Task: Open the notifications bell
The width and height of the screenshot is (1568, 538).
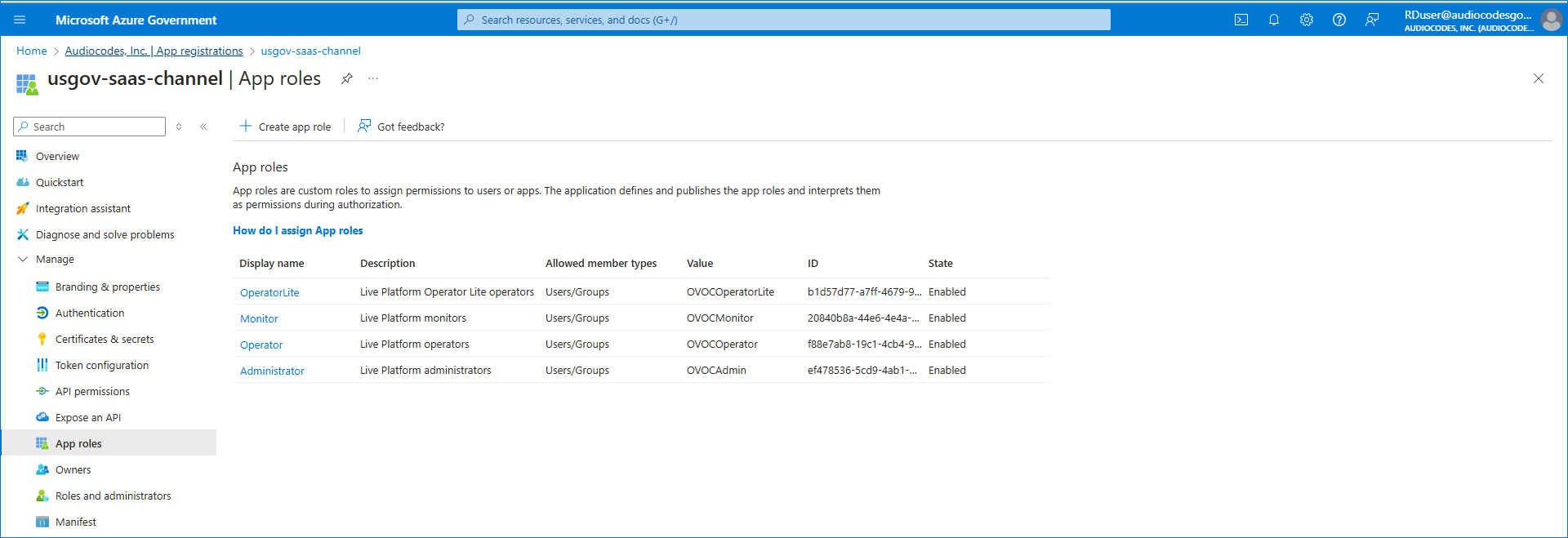Action: tap(1273, 20)
